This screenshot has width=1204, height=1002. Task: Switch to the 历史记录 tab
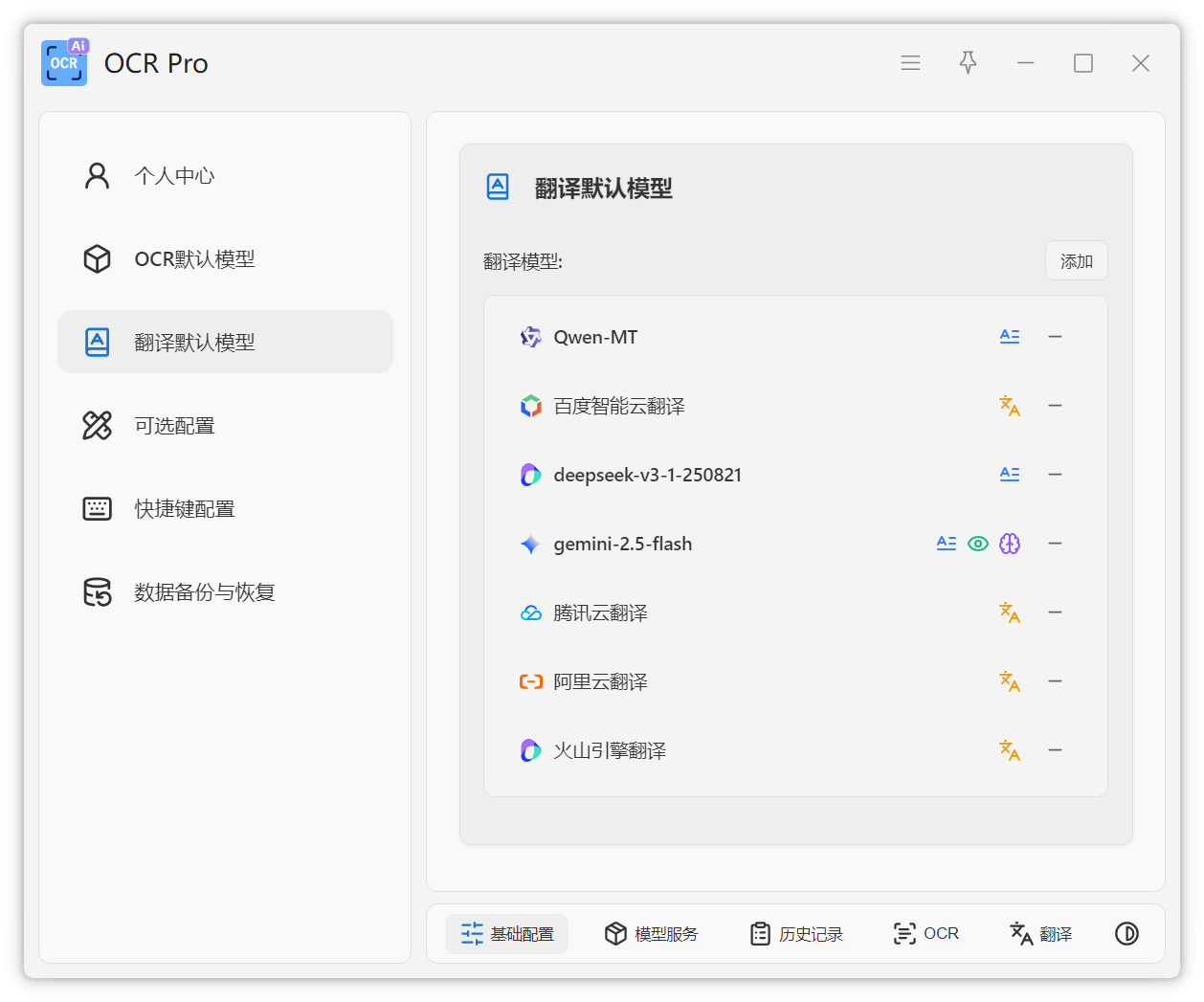[796, 934]
